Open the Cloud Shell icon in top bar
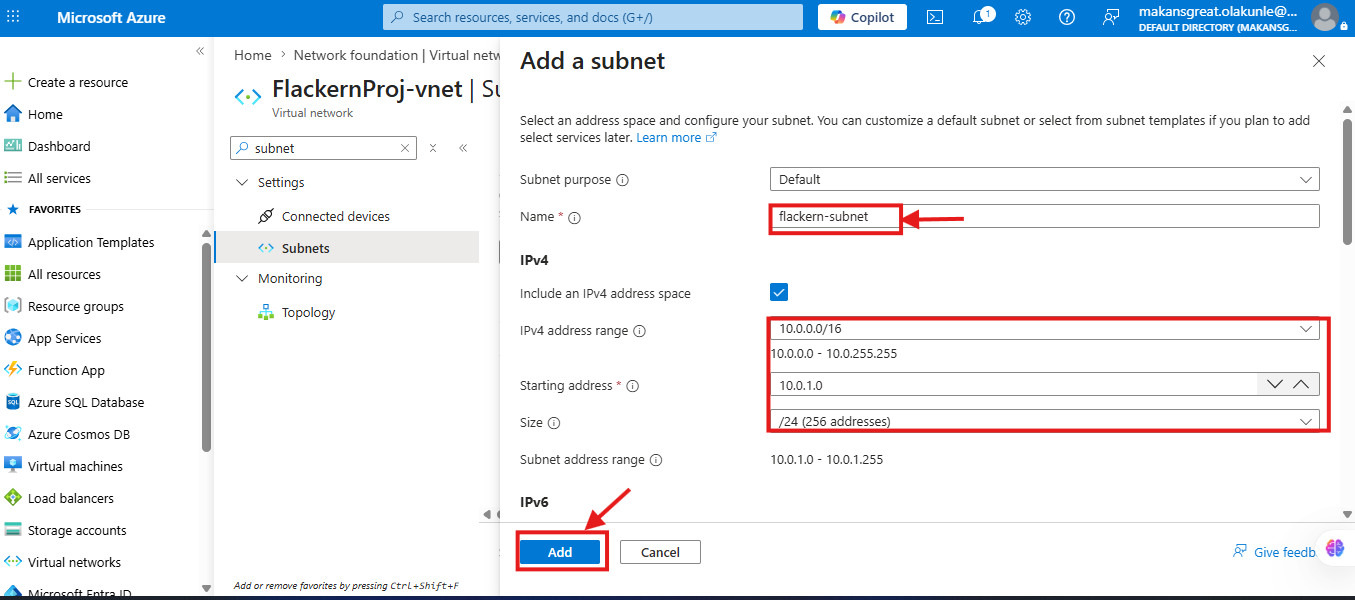Screen dimensions: 1355x600 click(934, 17)
